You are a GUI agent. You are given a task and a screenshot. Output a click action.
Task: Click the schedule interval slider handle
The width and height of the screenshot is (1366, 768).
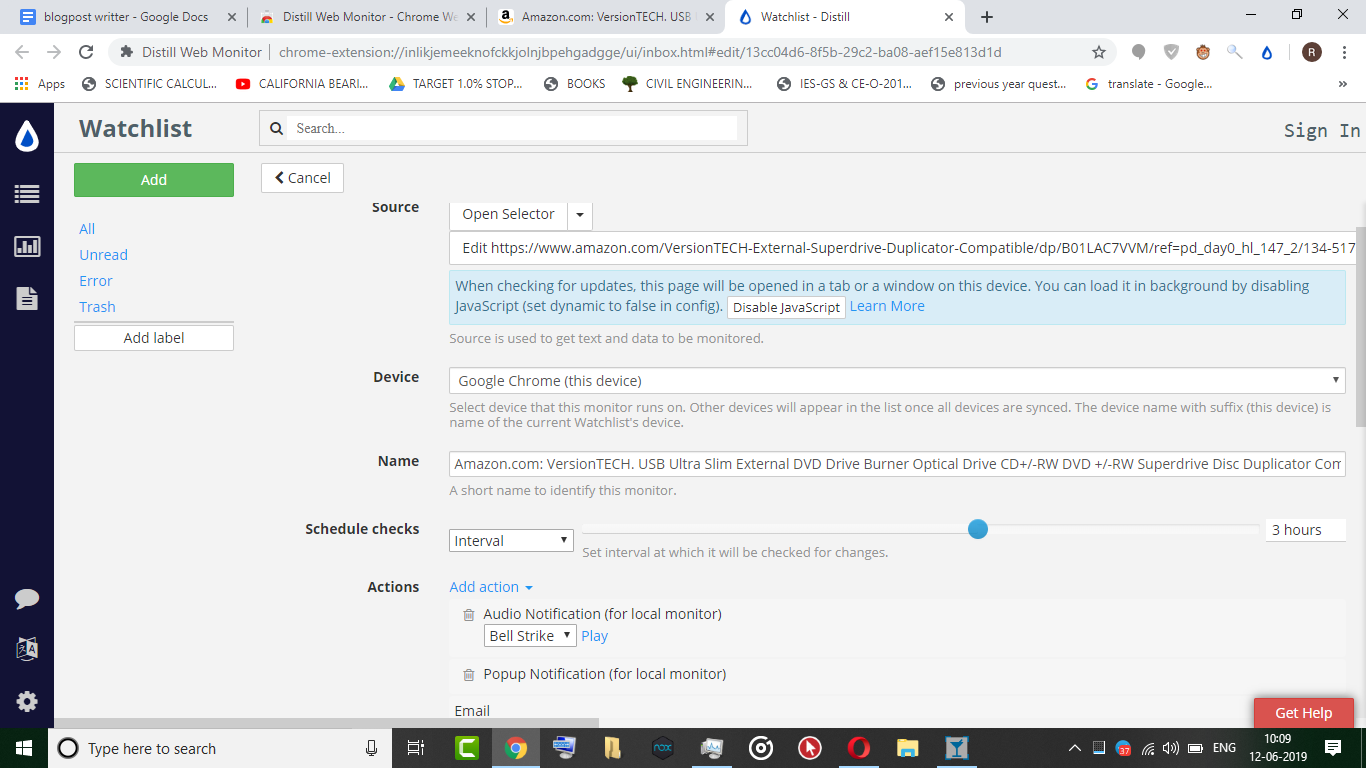[x=978, y=529]
